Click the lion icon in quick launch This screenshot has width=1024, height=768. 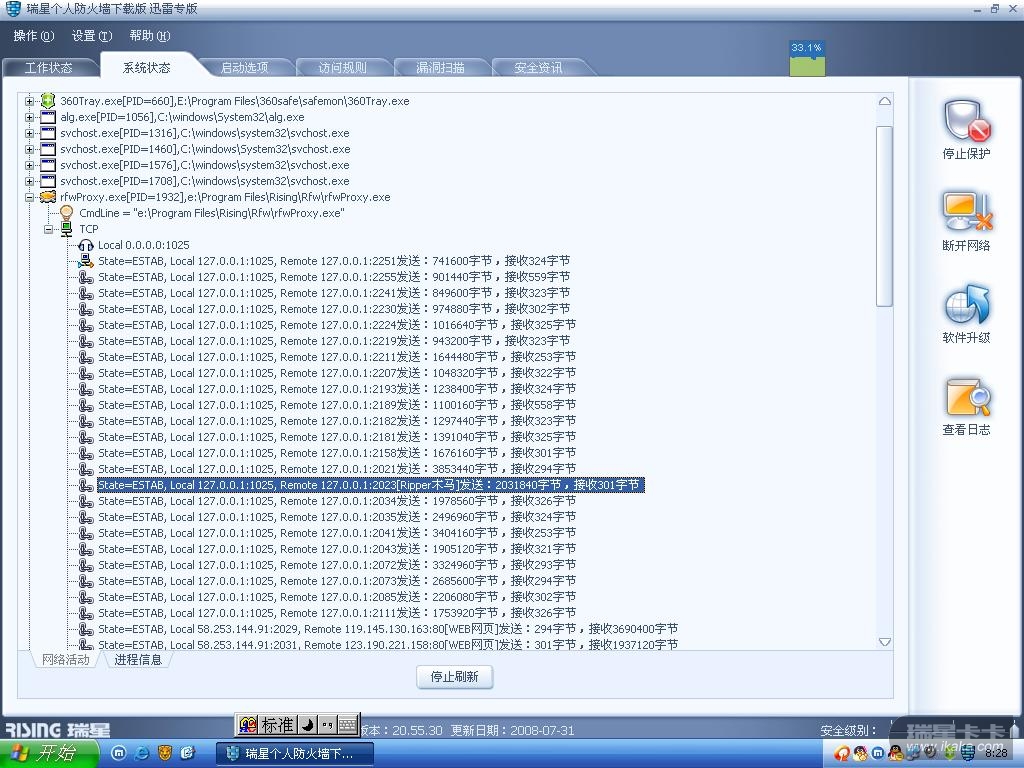165,753
